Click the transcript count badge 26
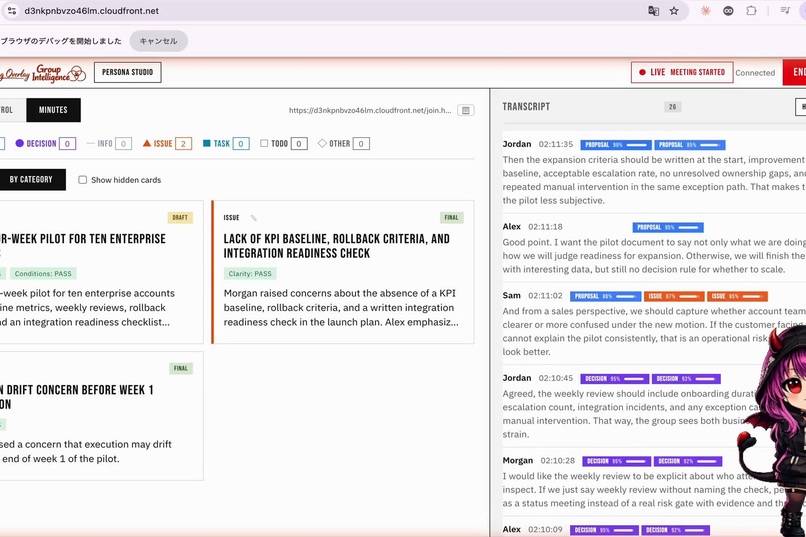806x537 pixels. coord(672,107)
